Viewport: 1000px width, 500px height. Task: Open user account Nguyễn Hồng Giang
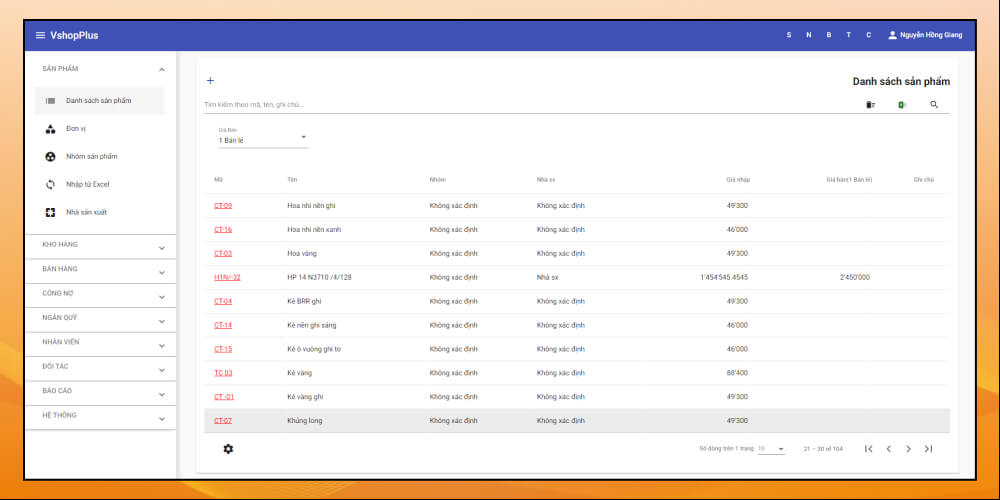[925, 35]
